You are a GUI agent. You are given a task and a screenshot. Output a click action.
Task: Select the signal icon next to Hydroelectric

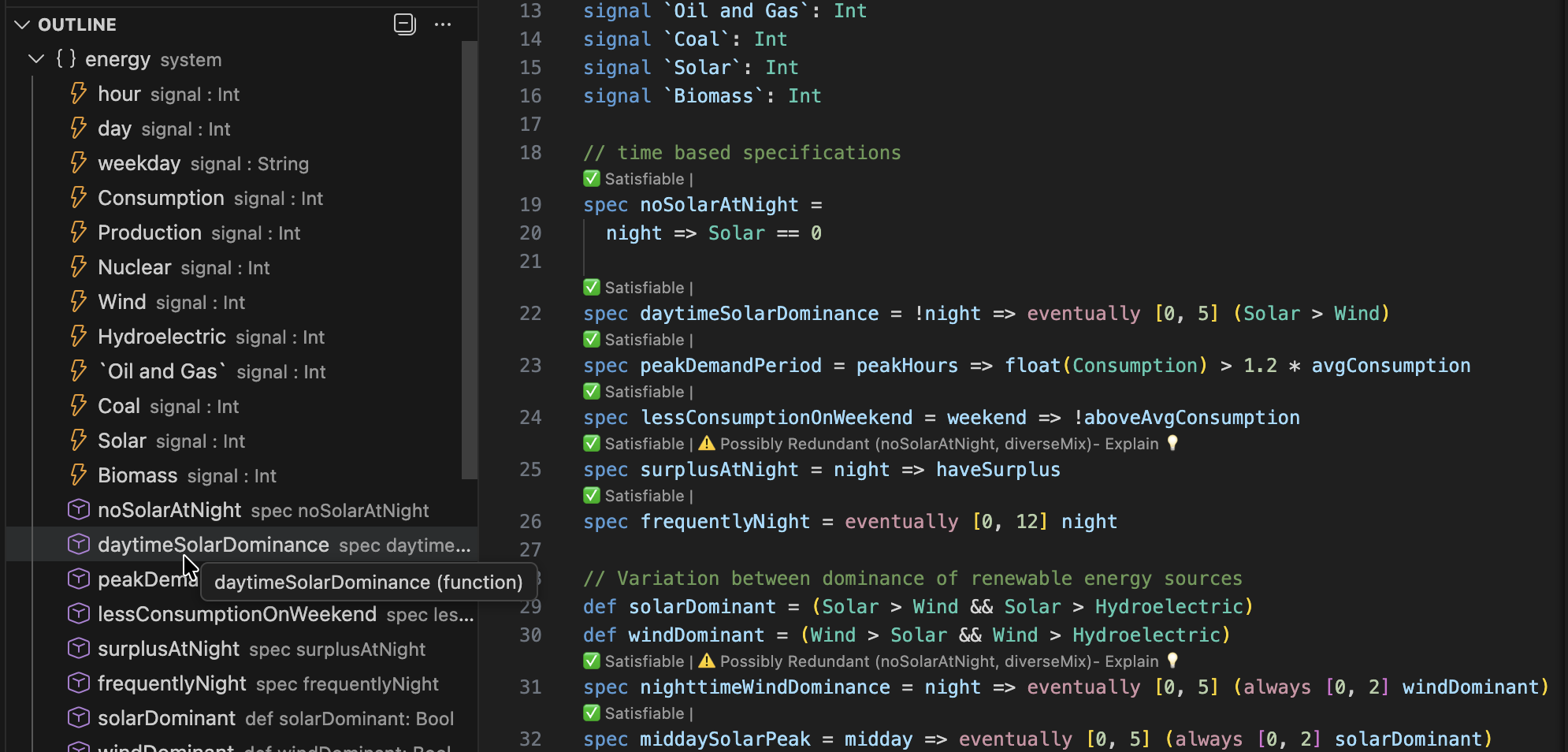[x=78, y=337]
